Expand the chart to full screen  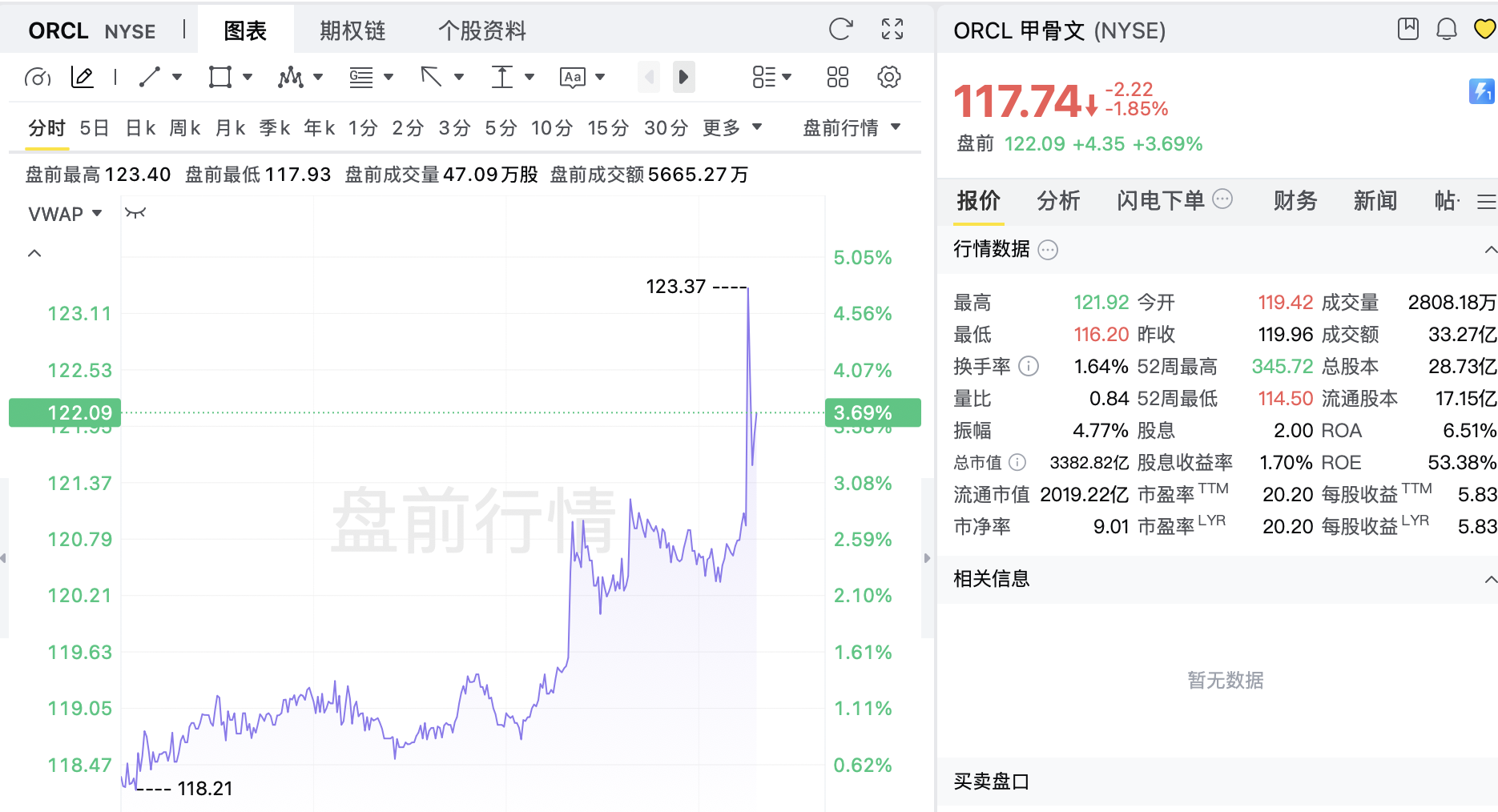(x=892, y=30)
